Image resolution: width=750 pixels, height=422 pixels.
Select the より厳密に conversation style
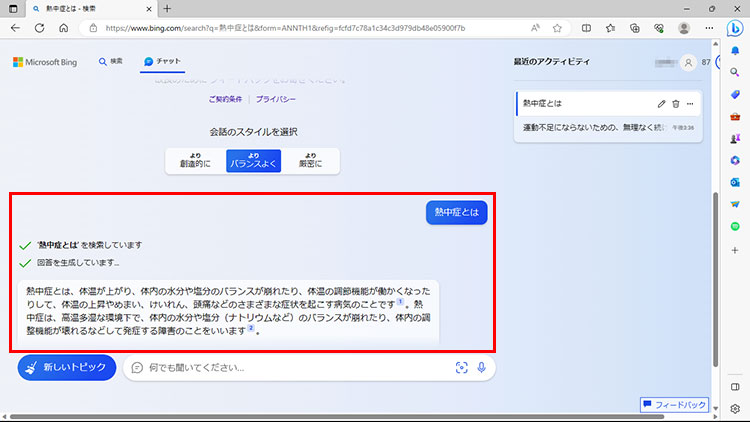pyautogui.click(x=310, y=160)
